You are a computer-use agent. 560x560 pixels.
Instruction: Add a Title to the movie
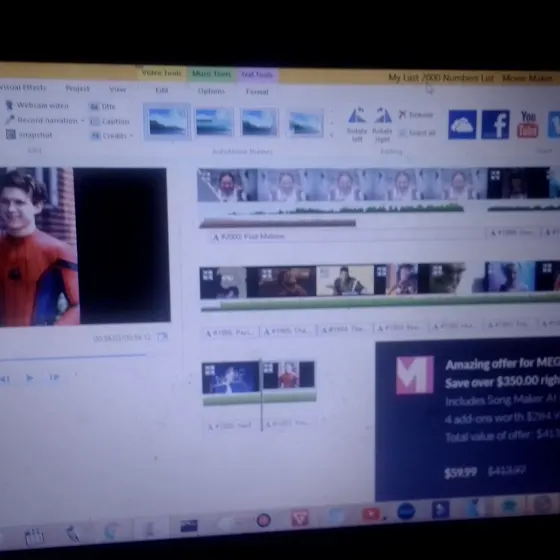point(102,106)
